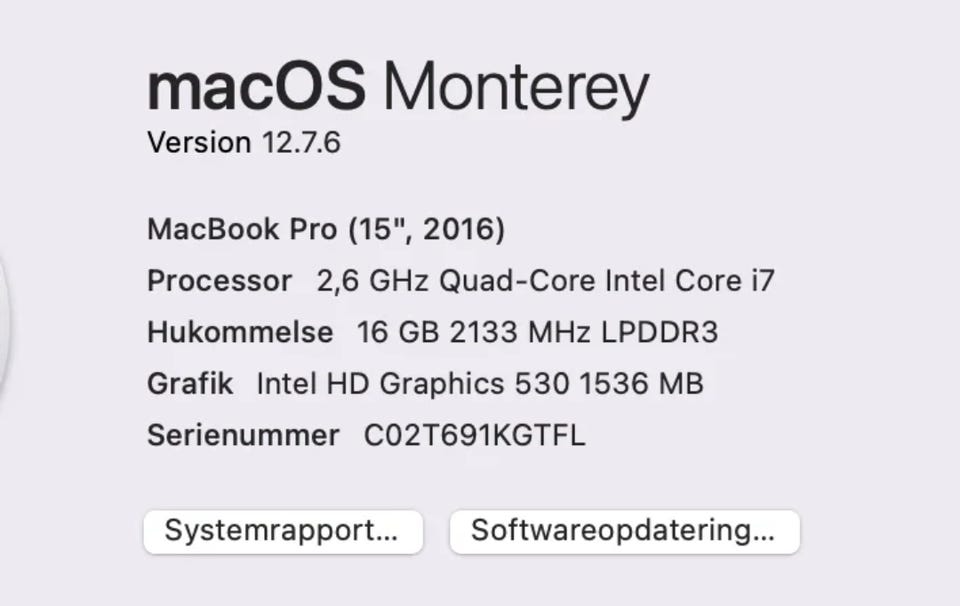Select the serial number C02T691KGTFL
960x606 pixels.
click(x=474, y=435)
